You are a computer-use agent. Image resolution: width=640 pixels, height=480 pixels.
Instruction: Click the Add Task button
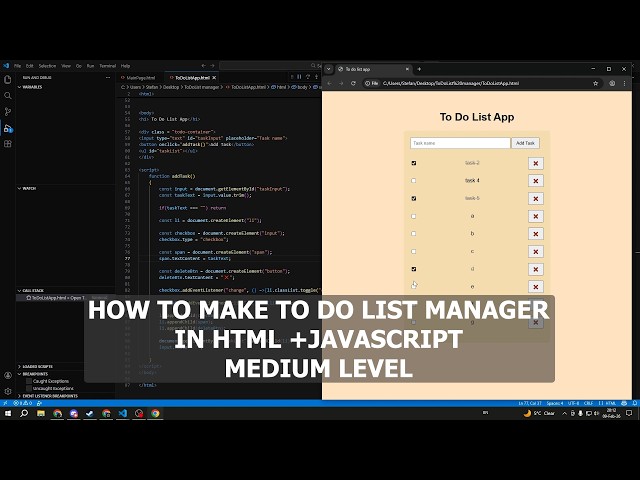point(525,143)
